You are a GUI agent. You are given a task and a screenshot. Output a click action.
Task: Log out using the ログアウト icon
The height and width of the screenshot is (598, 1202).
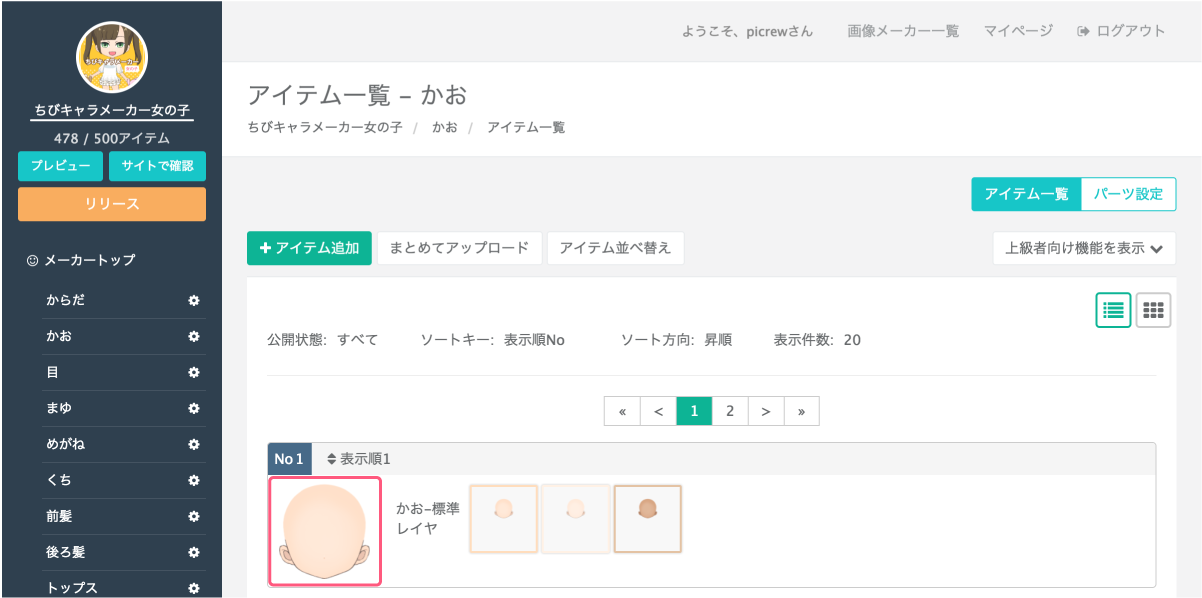(x=1081, y=30)
